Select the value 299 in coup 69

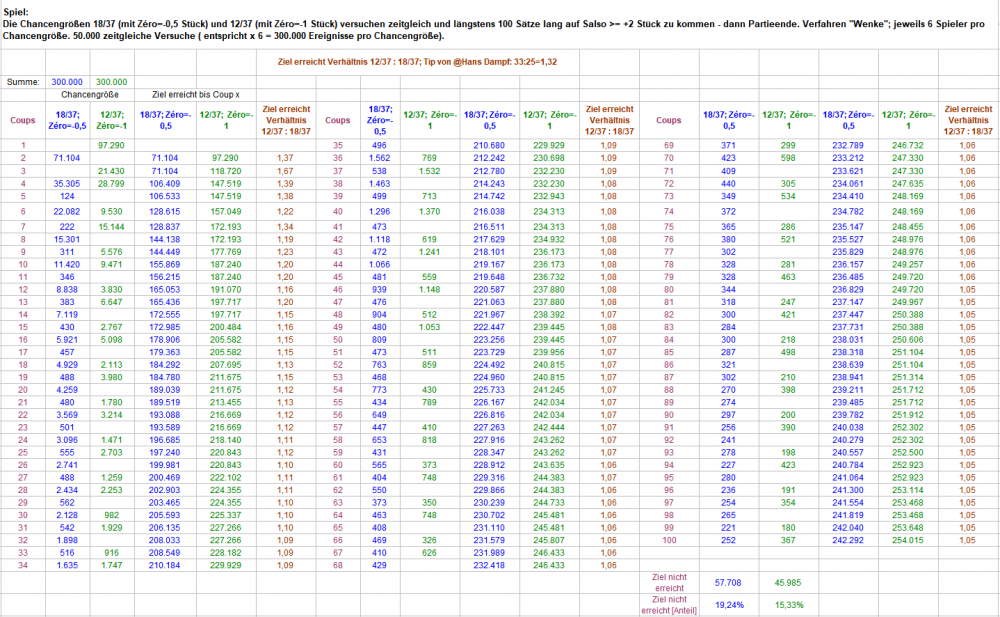tap(788, 145)
